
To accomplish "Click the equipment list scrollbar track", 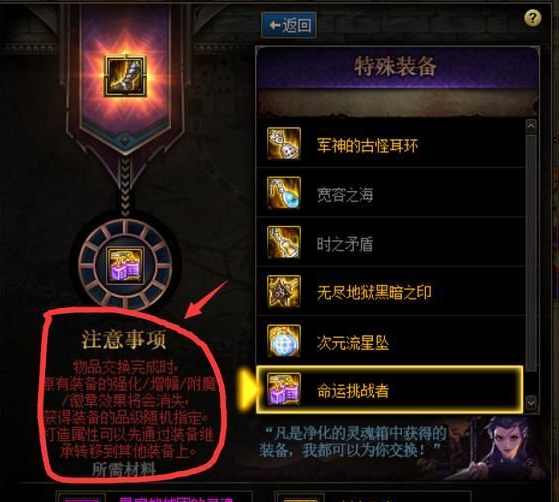I will (531, 264).
